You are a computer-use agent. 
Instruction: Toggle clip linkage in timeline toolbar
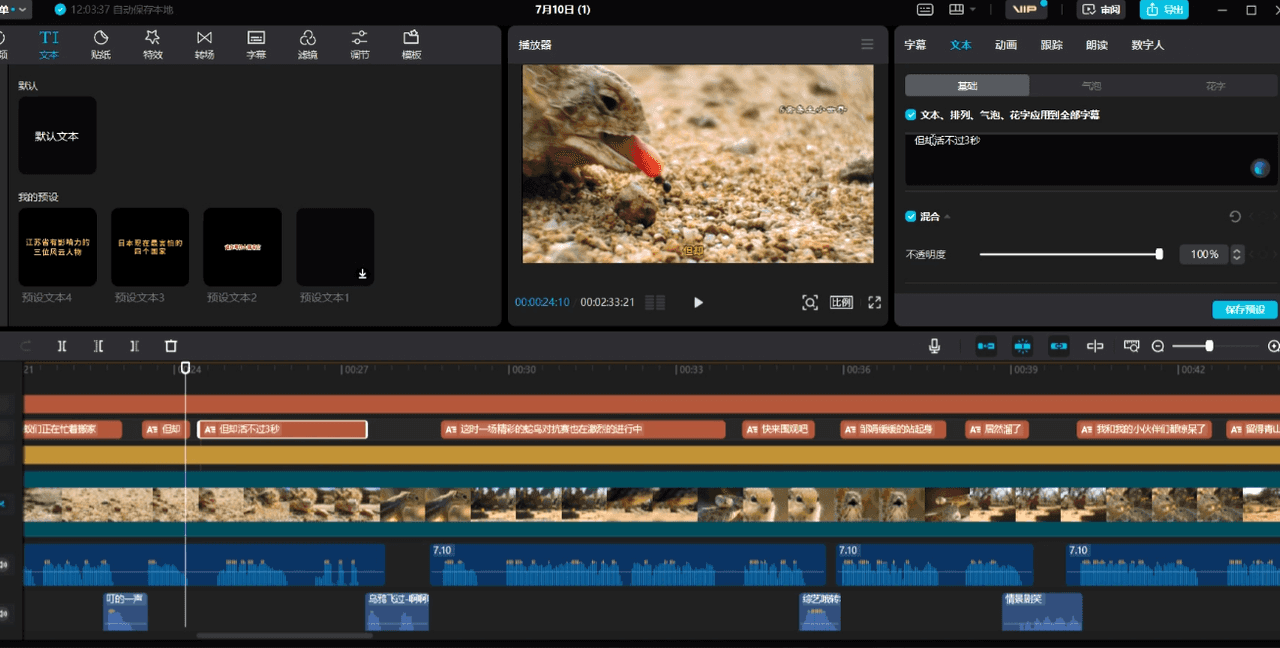(1058, 346)
